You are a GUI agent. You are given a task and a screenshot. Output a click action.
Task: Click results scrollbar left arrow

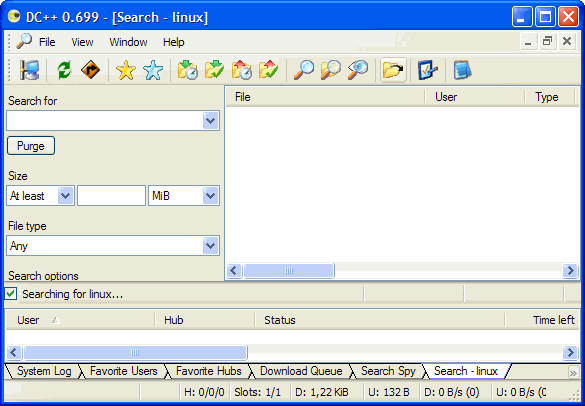(234, 271)
